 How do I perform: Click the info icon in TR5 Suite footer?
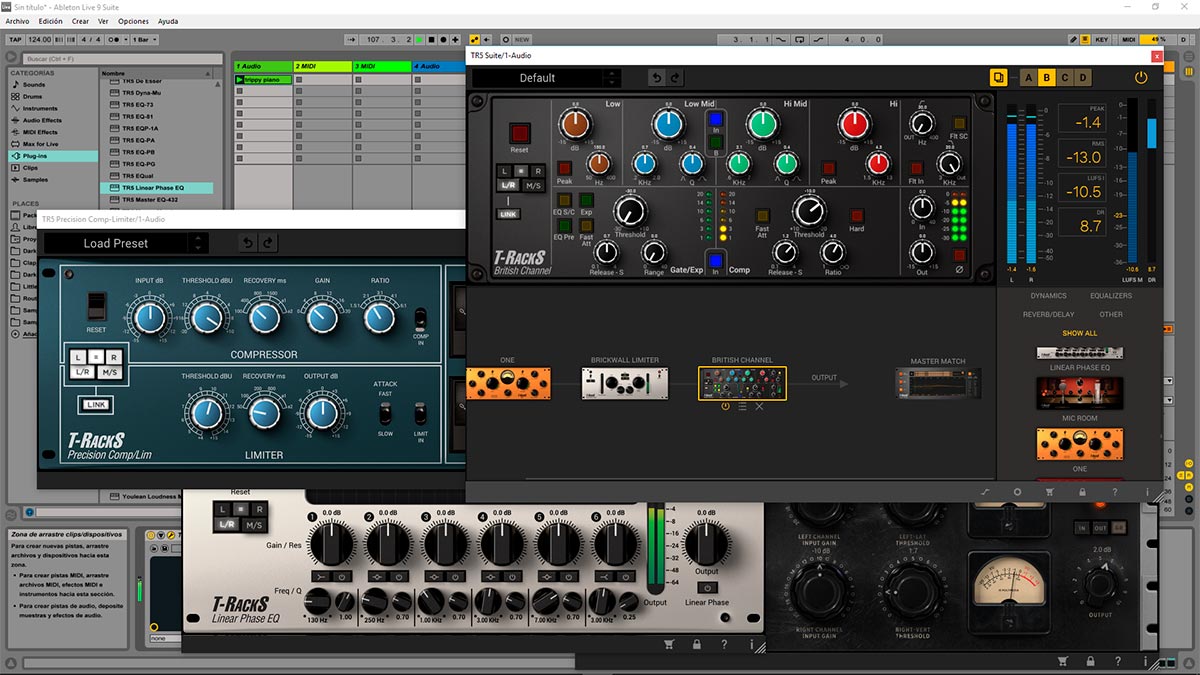pos(1147,492)
